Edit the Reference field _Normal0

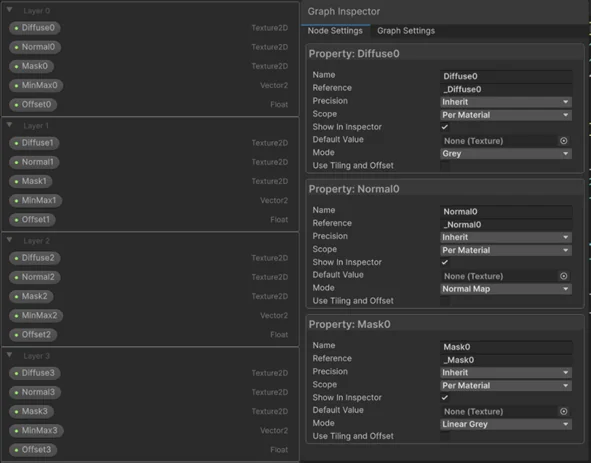click(506, 225)
